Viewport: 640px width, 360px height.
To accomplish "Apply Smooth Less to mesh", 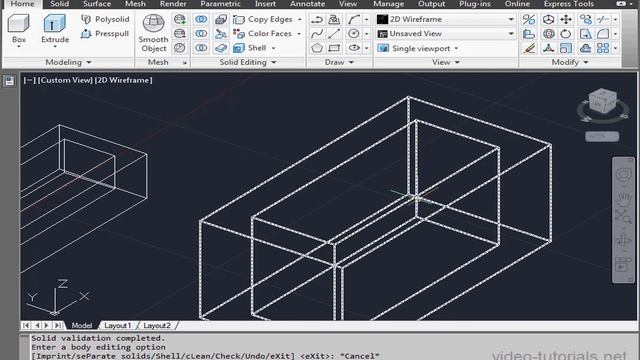I will point(180,33).
